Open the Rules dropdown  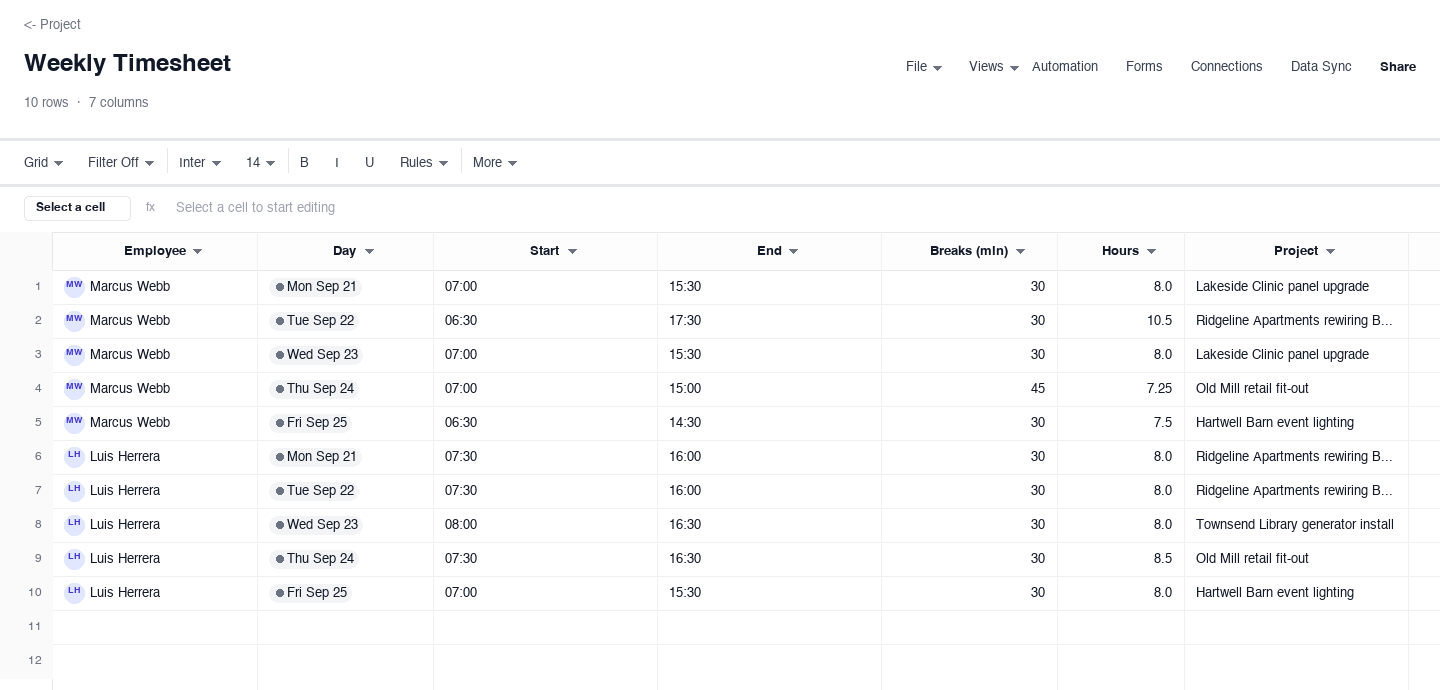pyautogui.click(x=424, y=163)
